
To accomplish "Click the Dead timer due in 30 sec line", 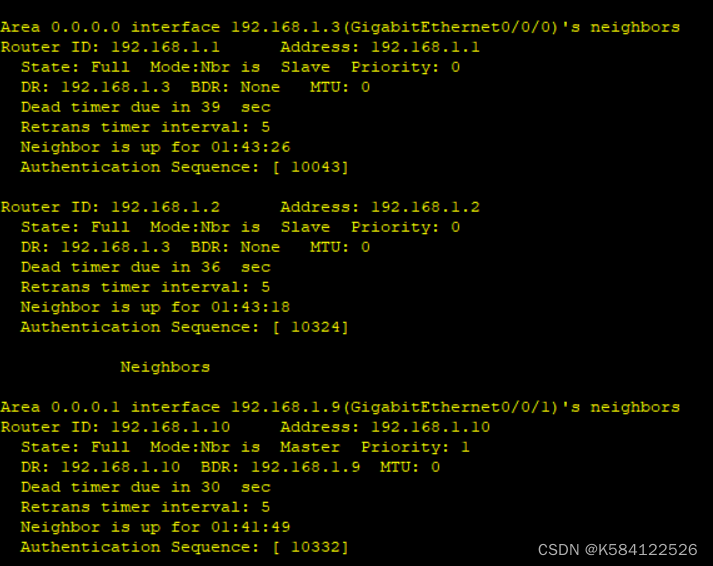I will pos(146,487).
